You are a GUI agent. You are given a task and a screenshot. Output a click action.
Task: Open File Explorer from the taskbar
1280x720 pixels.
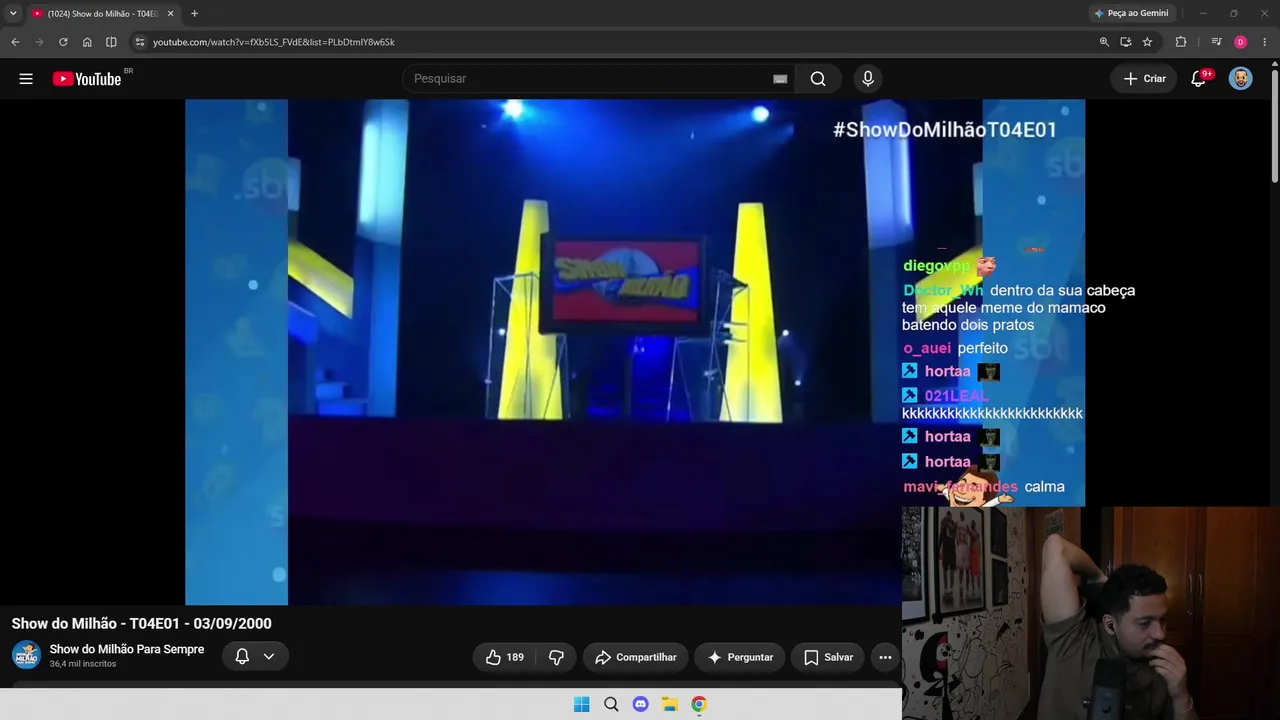670,704
